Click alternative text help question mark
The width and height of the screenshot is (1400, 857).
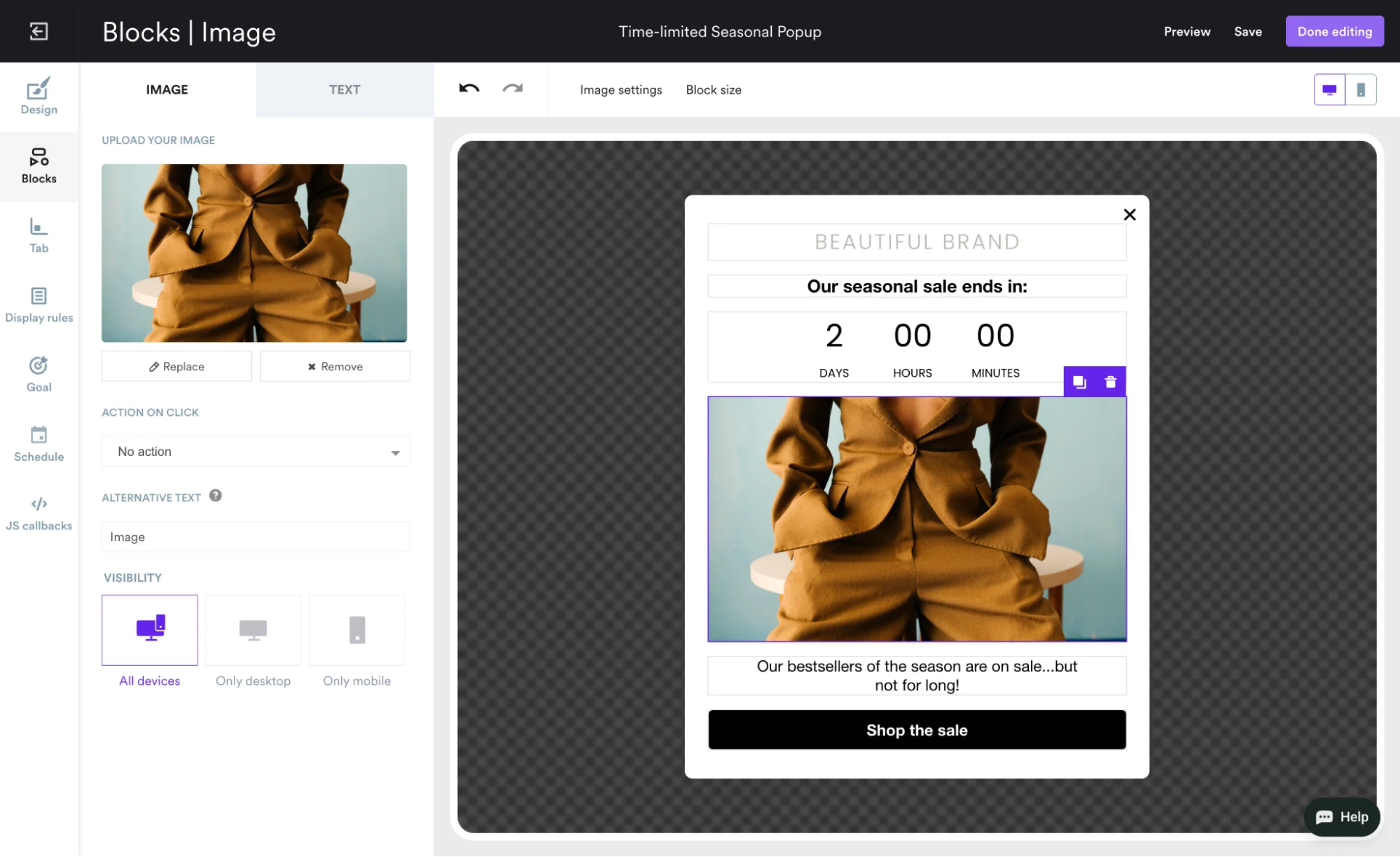[215, 496]
